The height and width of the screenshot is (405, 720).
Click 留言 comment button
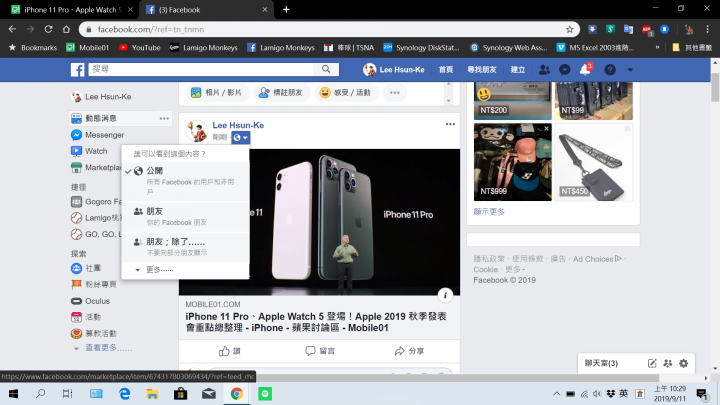click(320, 351)
